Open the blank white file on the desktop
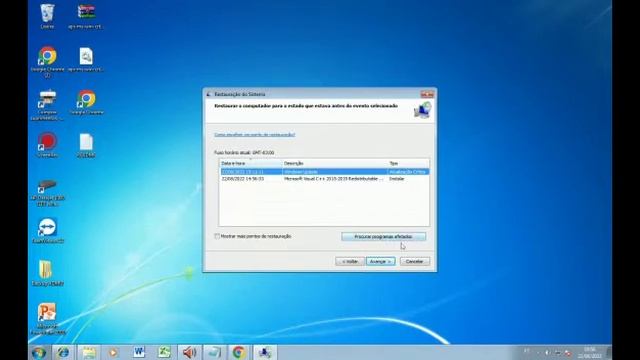Image resolution: width=640 pixels, height=360 pixels. click(x=86, y=145)
